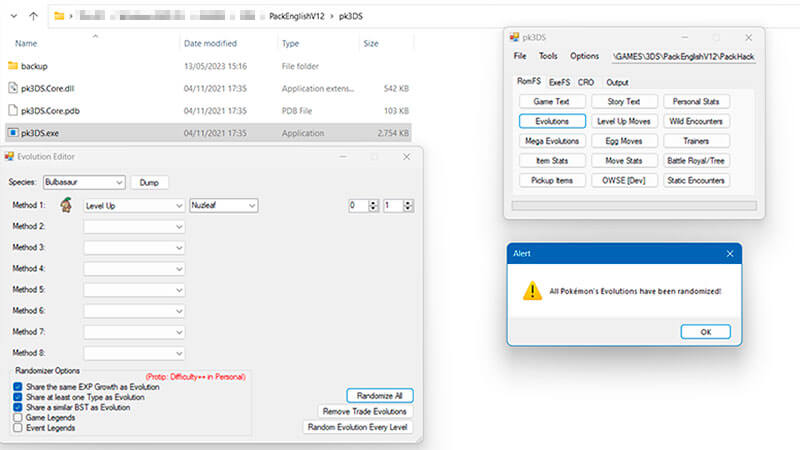Click the pk3DS.Core.pdb file icon

coord(13,110)
